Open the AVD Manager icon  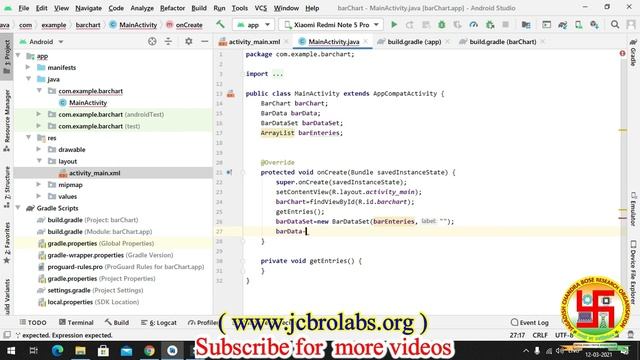pyautogui.click(x=579, y=25)
